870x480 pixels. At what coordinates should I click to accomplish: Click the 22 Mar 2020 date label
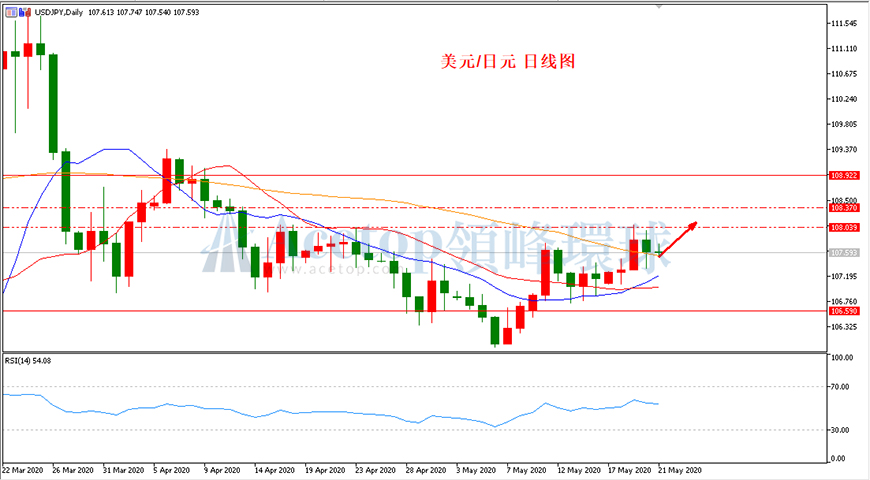22,471
